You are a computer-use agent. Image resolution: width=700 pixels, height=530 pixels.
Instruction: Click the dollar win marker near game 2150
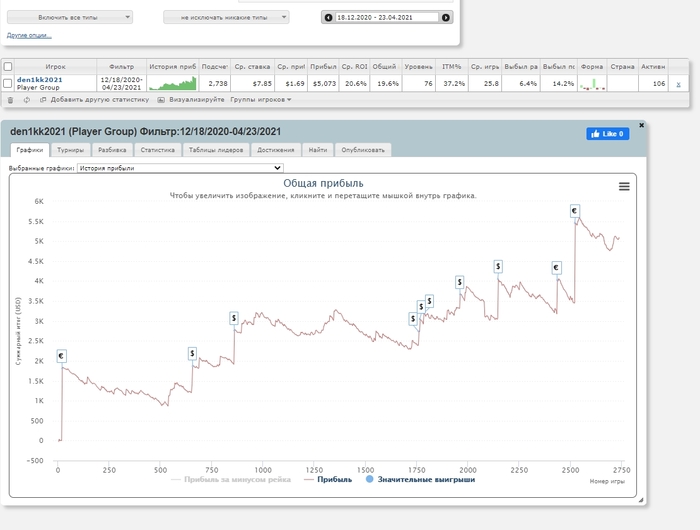pos(498,267)
